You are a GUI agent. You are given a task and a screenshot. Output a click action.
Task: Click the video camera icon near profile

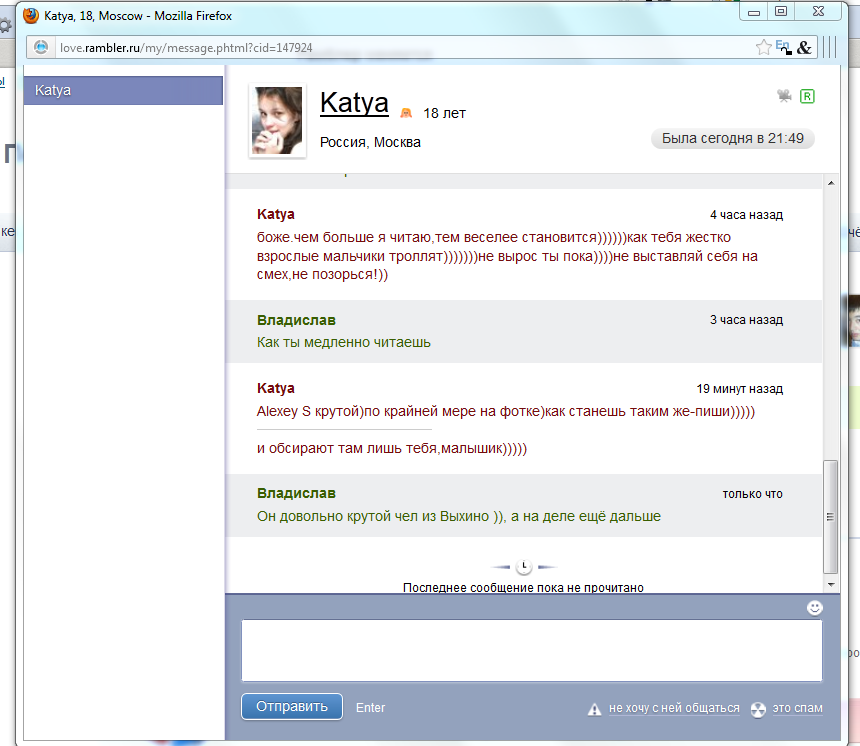[784, 96]
